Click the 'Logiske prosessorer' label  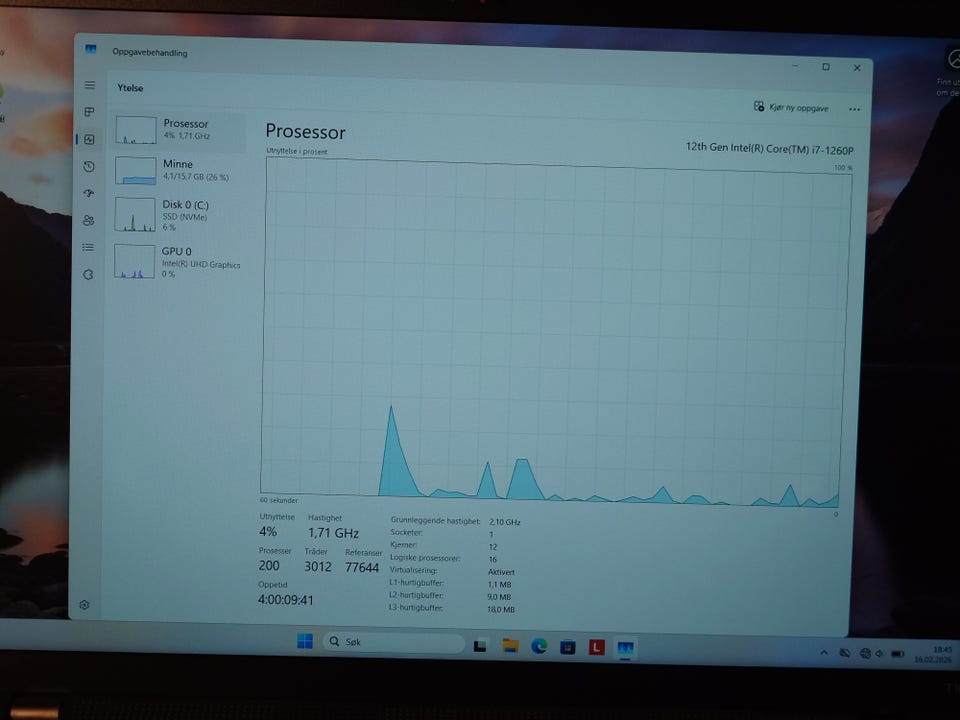425,558
